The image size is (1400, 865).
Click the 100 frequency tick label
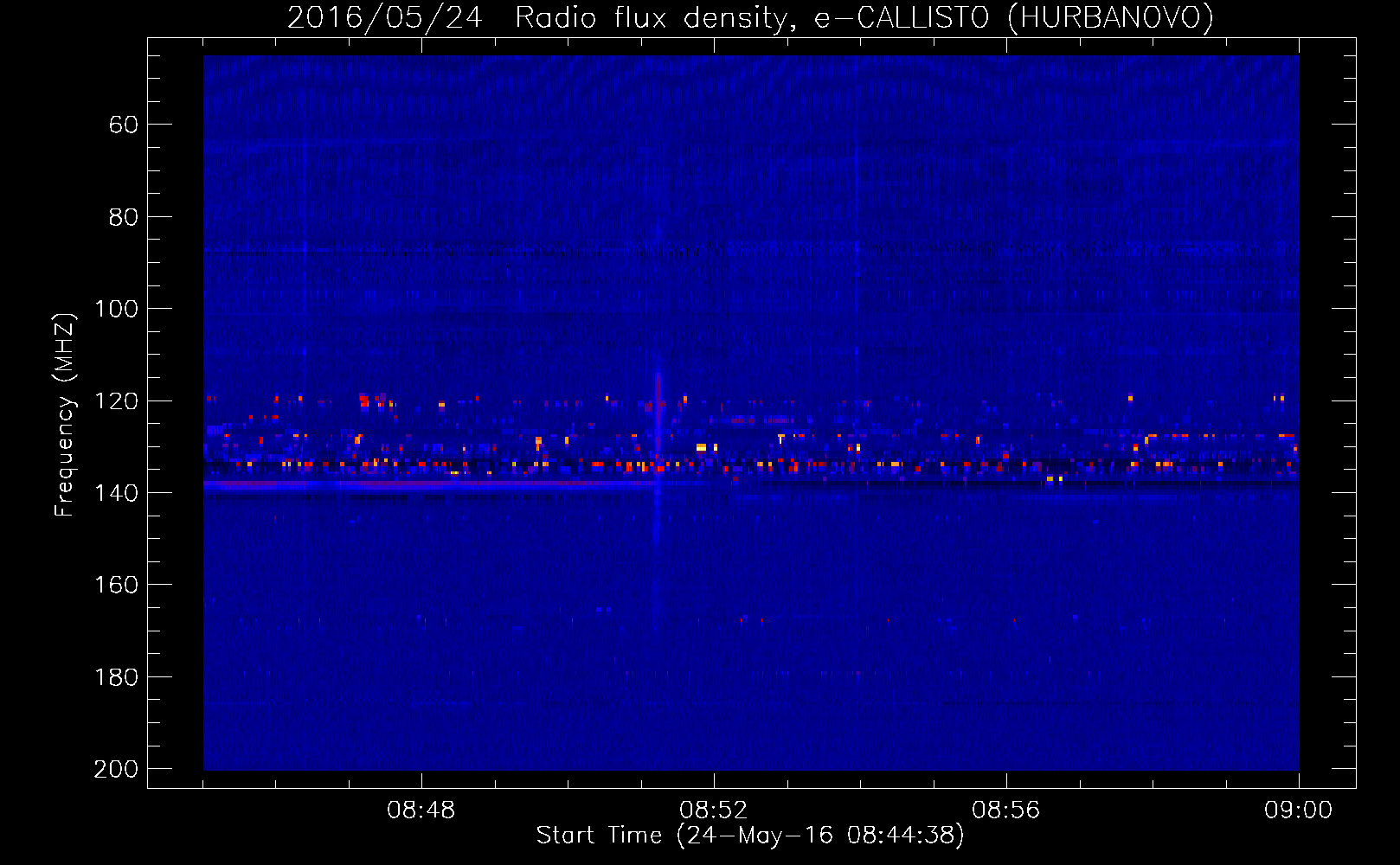tap(116, 309)
